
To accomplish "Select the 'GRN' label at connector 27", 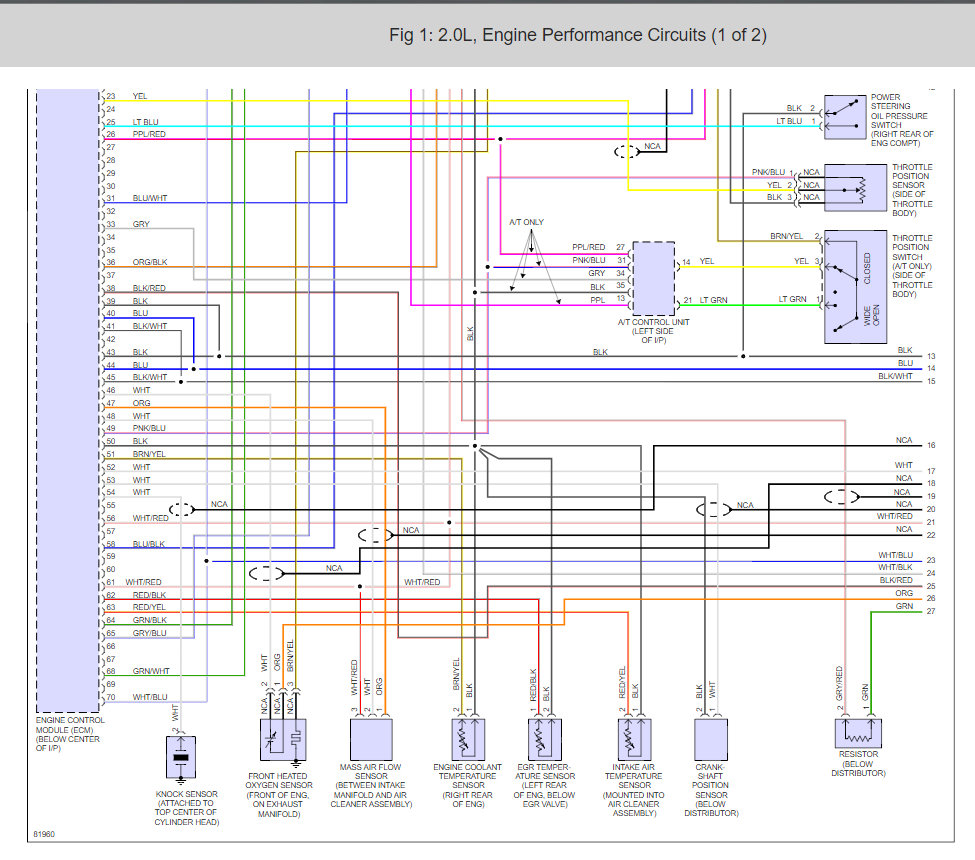I will click(904, 606).
